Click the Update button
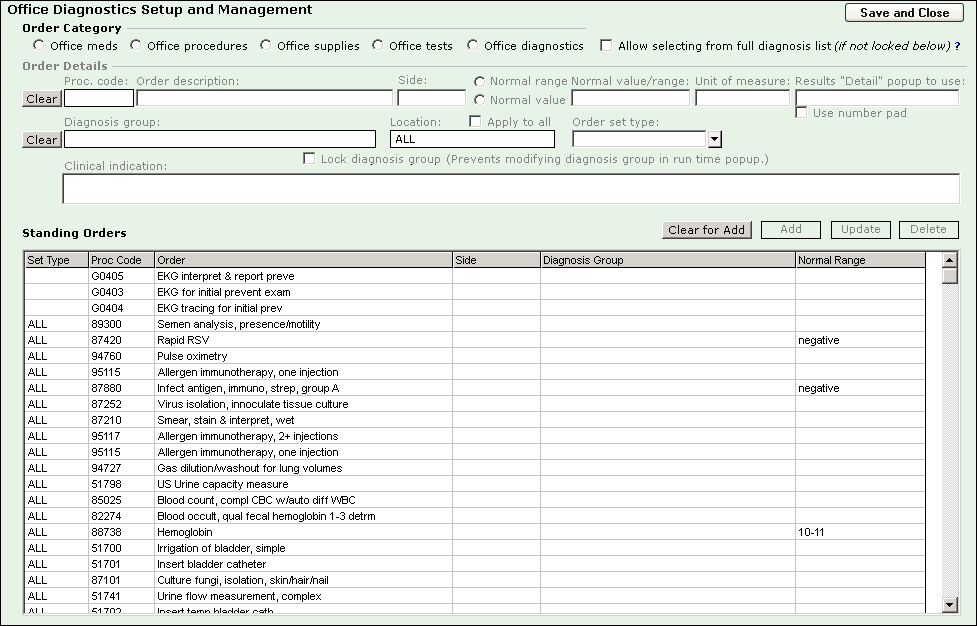 [860, 230]
